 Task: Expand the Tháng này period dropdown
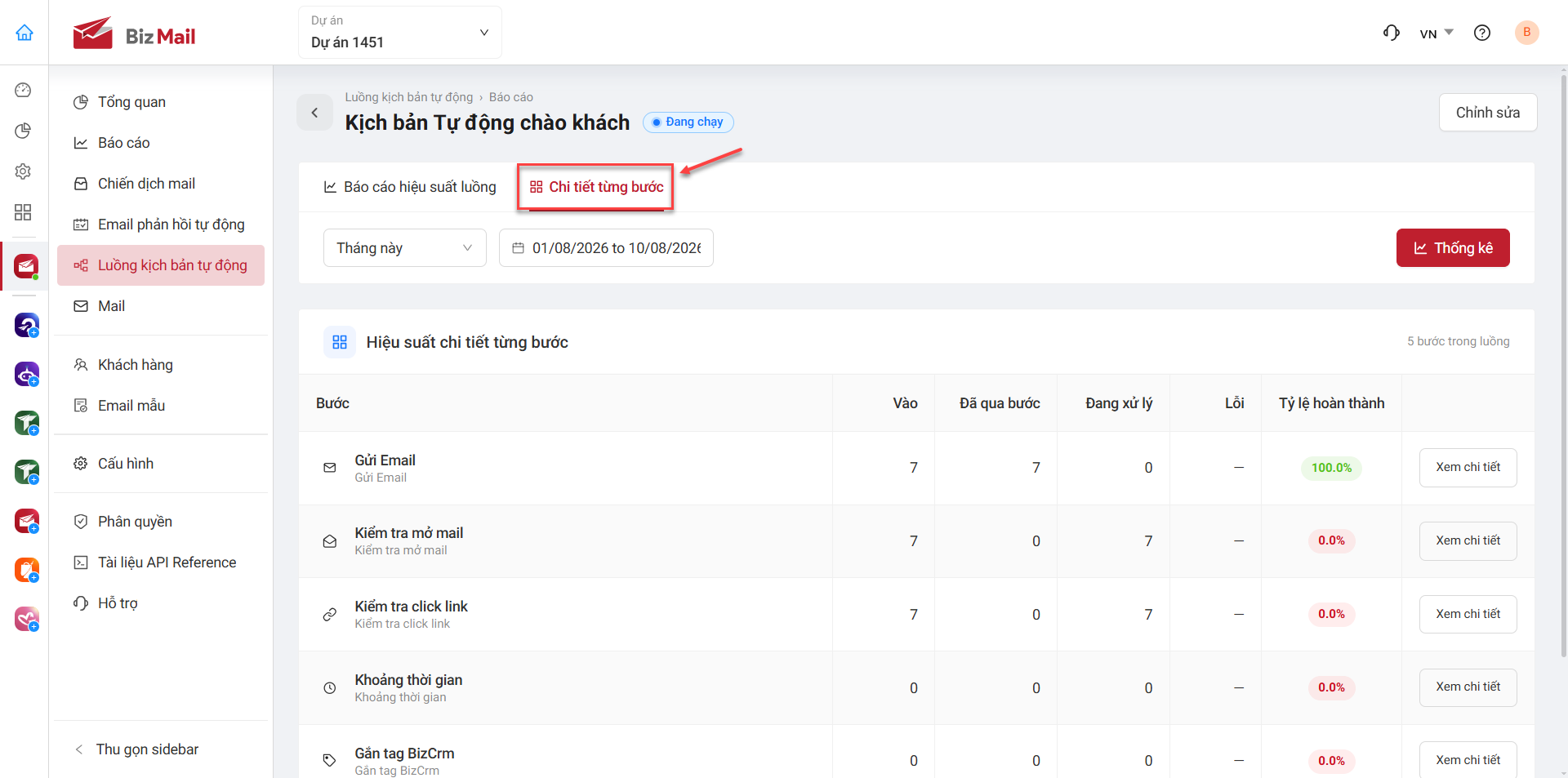[405, 248]
